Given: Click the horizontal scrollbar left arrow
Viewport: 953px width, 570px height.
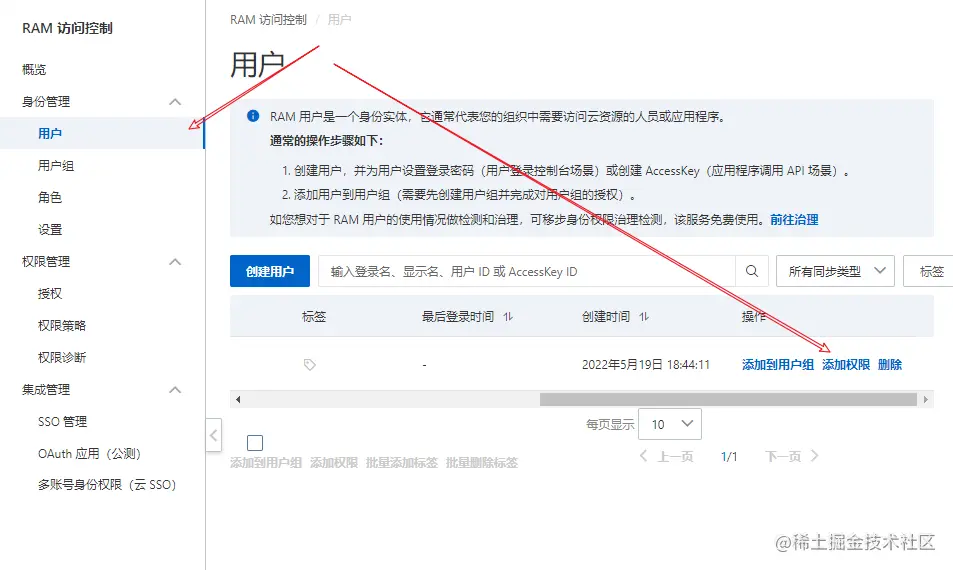Looking at the screenshot, I should click(x=238, y=399).
